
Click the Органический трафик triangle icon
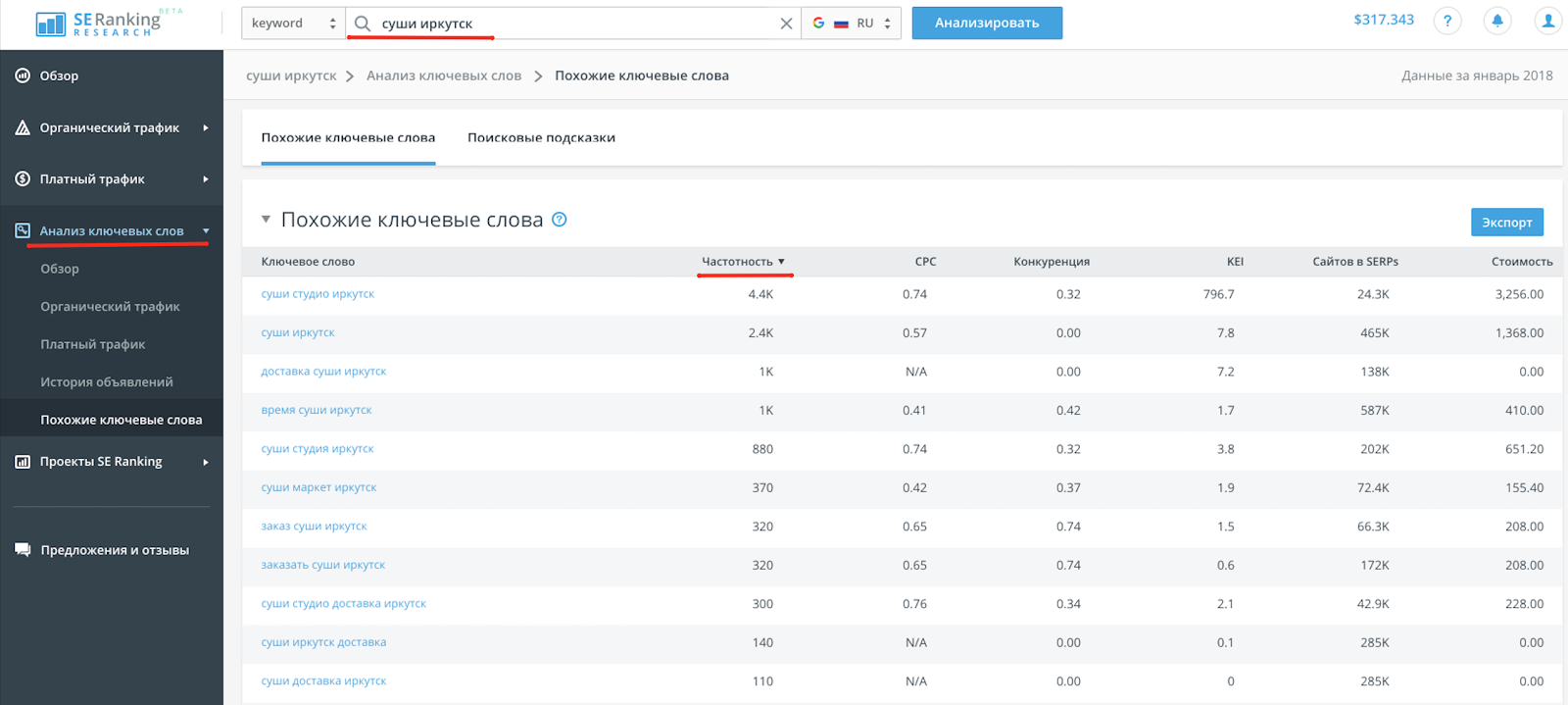23,127
